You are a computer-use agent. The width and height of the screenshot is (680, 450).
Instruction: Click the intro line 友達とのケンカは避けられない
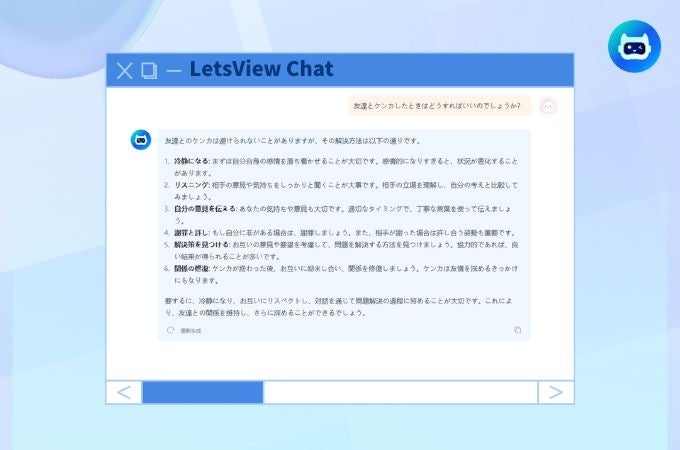click(x=292, y=141)
